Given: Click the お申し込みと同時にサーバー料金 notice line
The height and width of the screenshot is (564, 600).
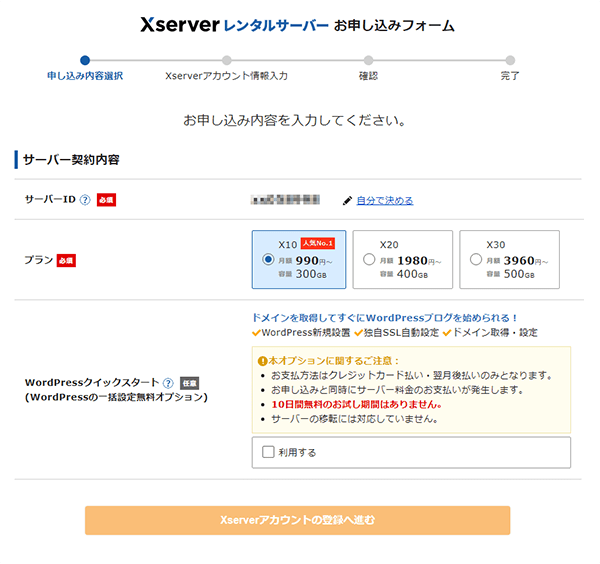Looking at the screenshot, I should point(398,390).
